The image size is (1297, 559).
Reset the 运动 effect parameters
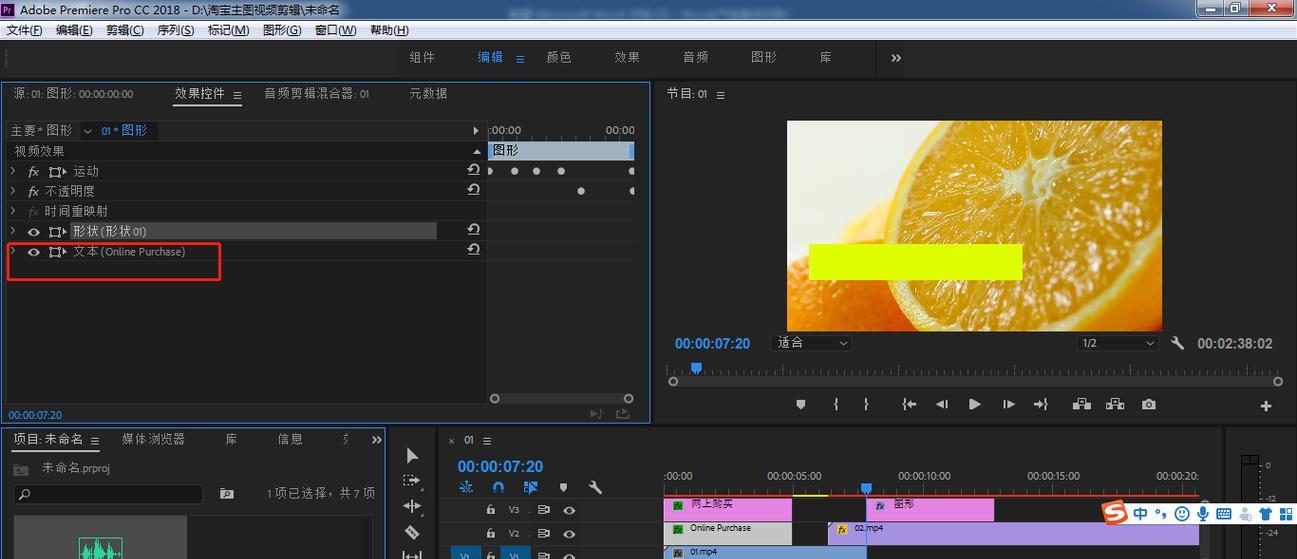pos(474,171)
